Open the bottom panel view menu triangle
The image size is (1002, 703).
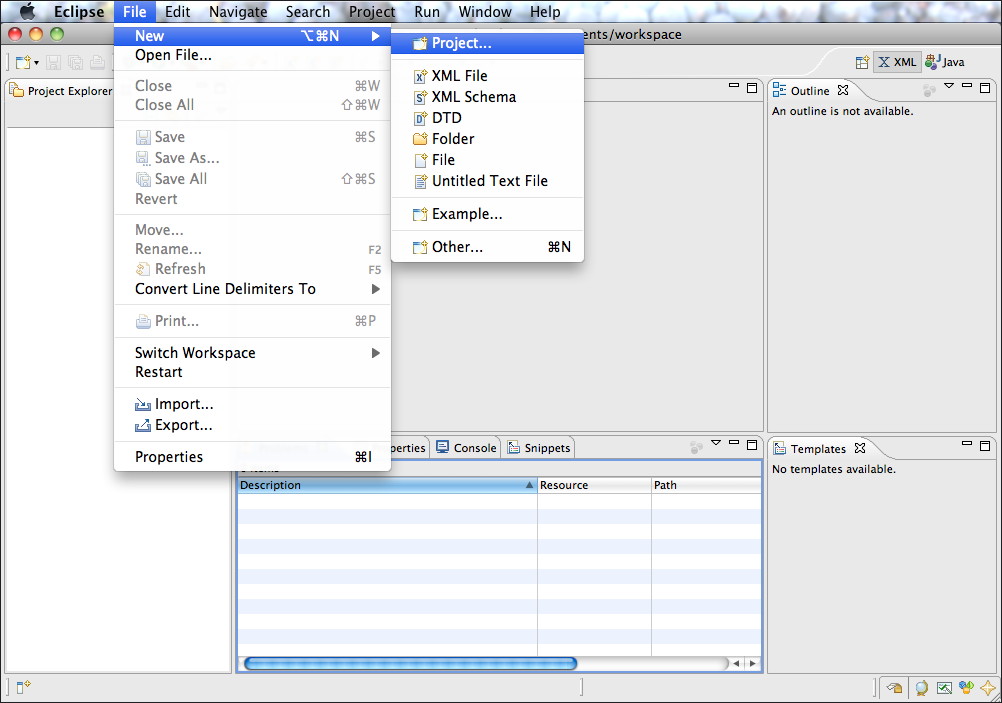pyautogui.click(x=716, y=443)
